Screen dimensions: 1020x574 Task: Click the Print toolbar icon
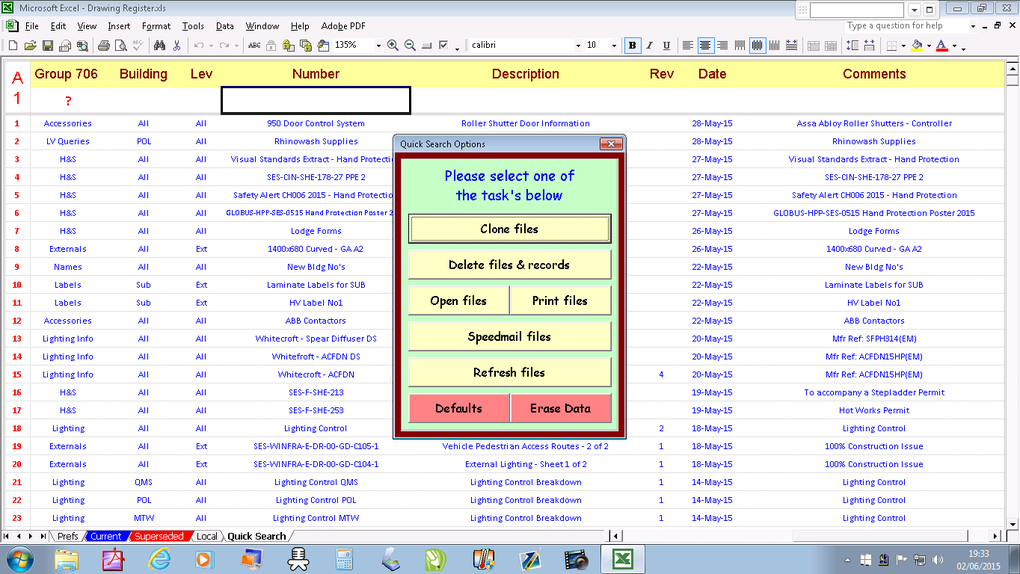point(103,46)
